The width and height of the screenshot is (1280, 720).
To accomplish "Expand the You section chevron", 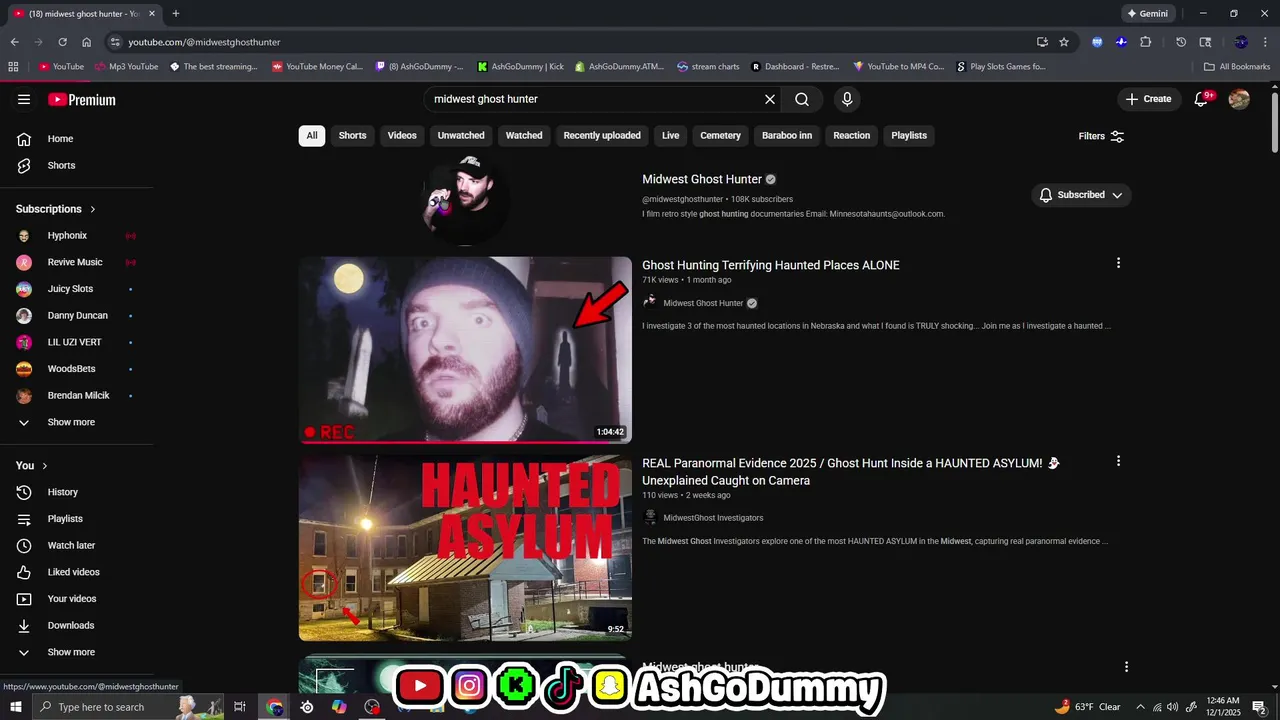I will pyautogui.click(x=45, y=466).
